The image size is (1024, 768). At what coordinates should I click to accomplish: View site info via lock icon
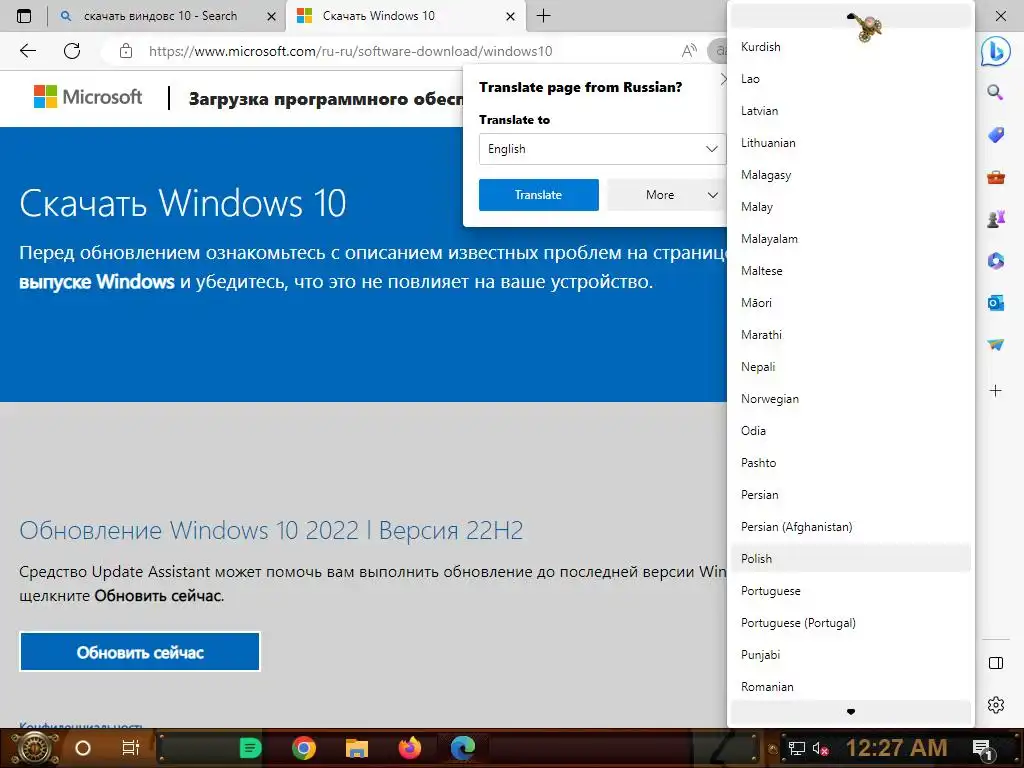point(126,51)
